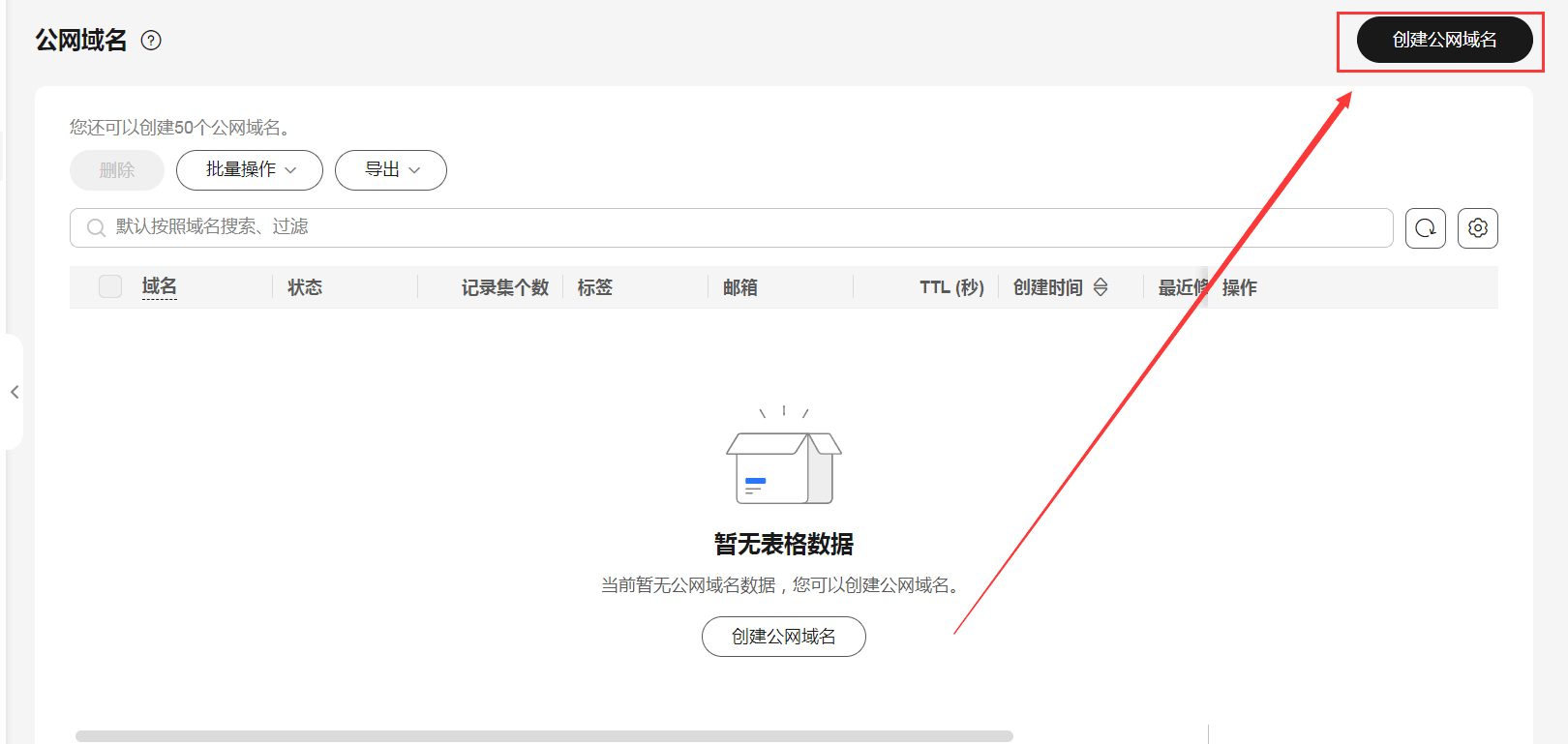Click the 记录集个数 column header
The height and width of the screenshot is (744, 1568).
[504, 287]
